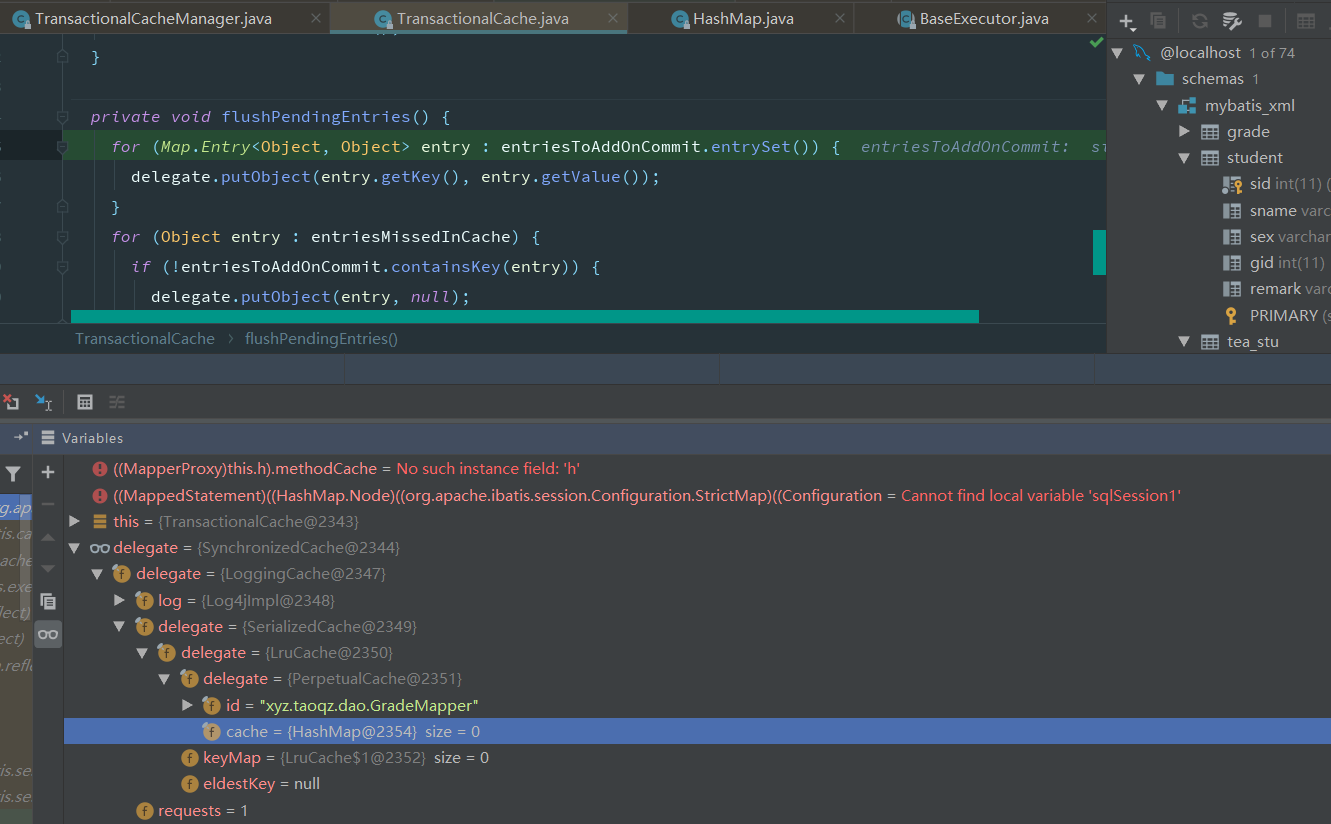1331x824 pixels.
Task: Close the TransactionalCacheManager.java tab
Action: click(x=316, y=19)
